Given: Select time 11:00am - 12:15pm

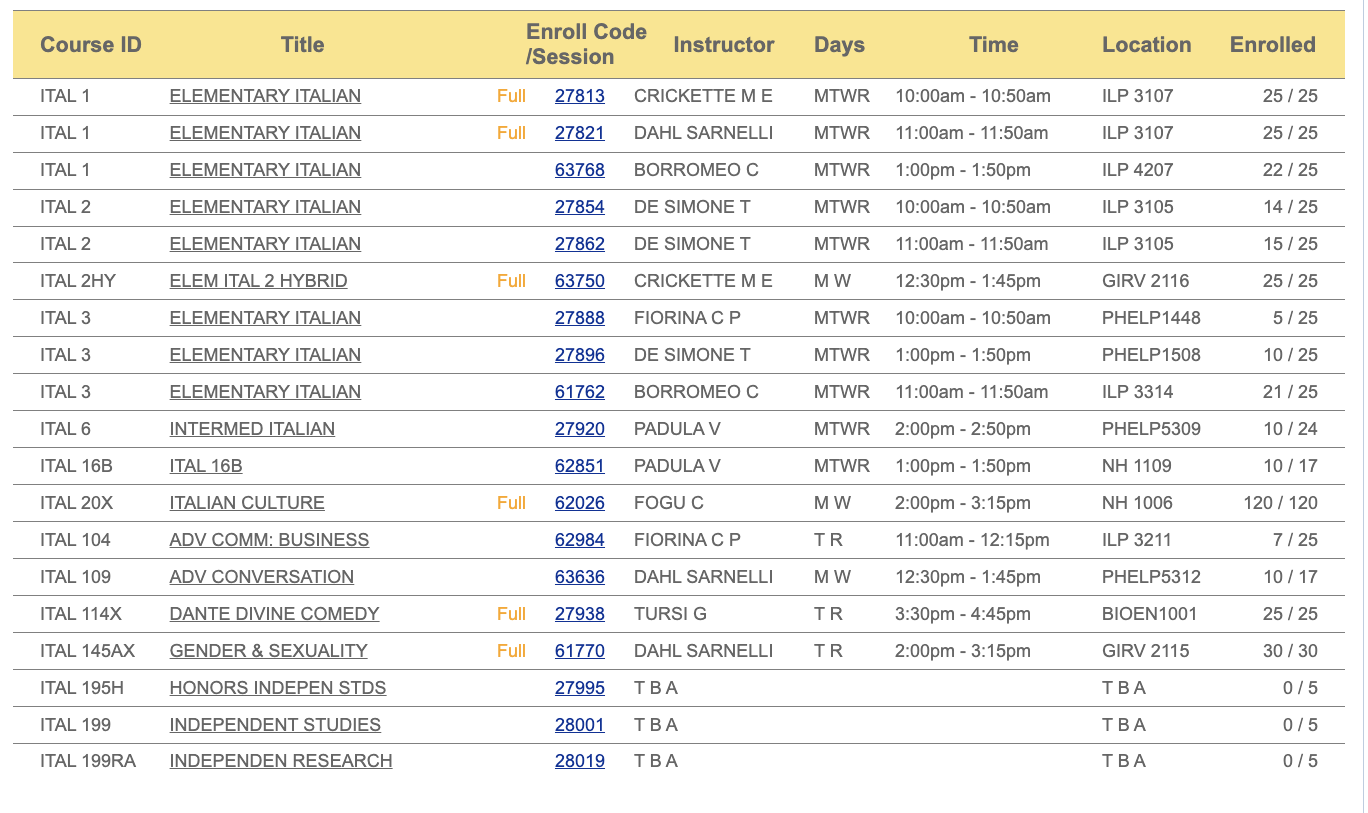Looking at the screenshot, I should point(972,540).
